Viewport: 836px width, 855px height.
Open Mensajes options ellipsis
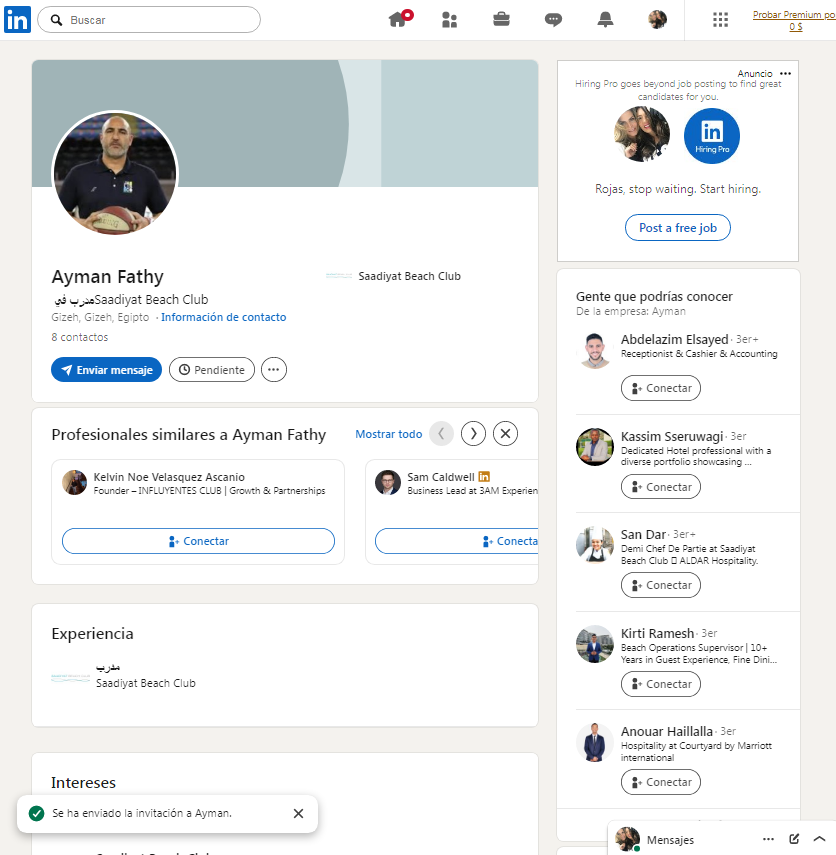(768, 839)
